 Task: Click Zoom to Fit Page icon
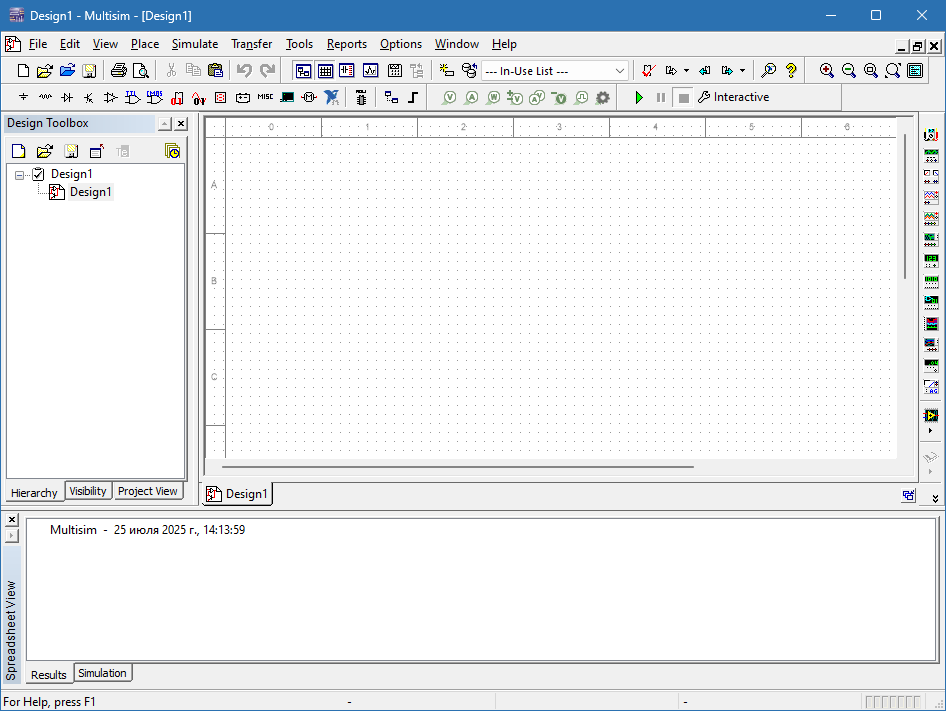tap(892, 71)
